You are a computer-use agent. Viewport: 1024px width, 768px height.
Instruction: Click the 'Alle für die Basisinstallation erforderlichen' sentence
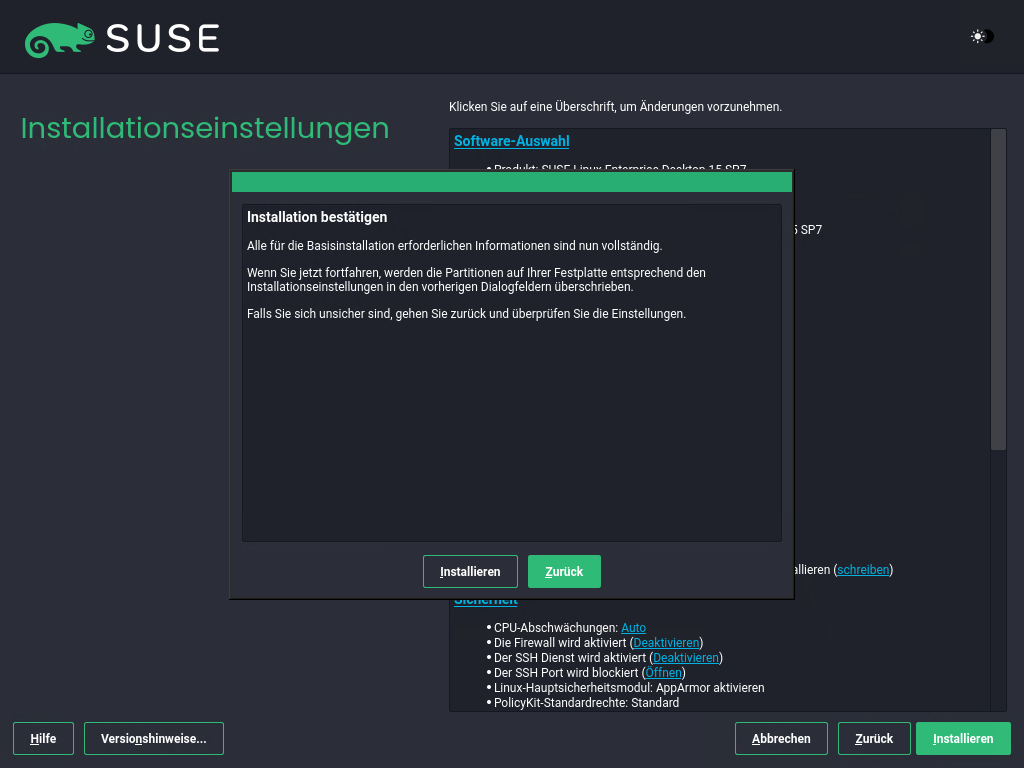[x=455, y=246]
